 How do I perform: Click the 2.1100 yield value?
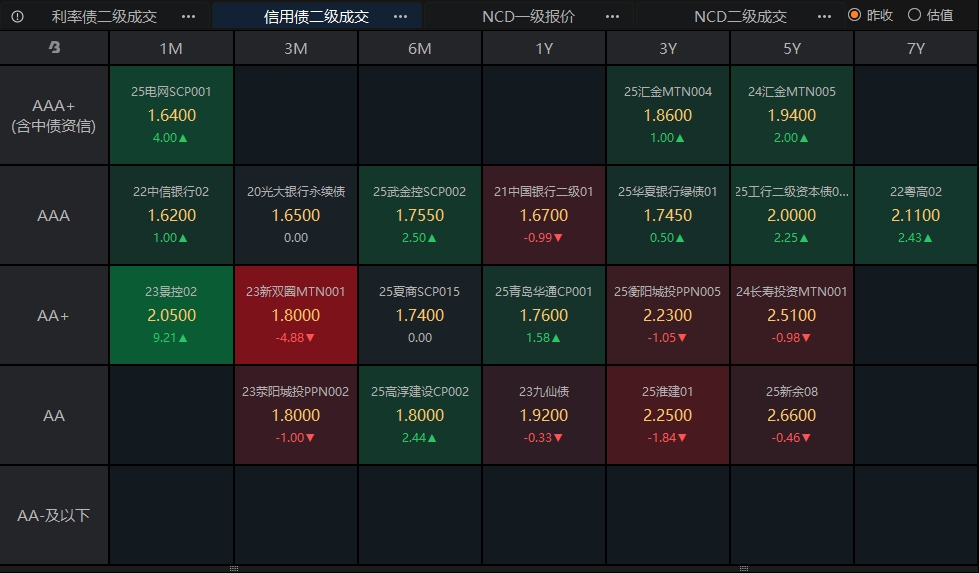[916, 215]
